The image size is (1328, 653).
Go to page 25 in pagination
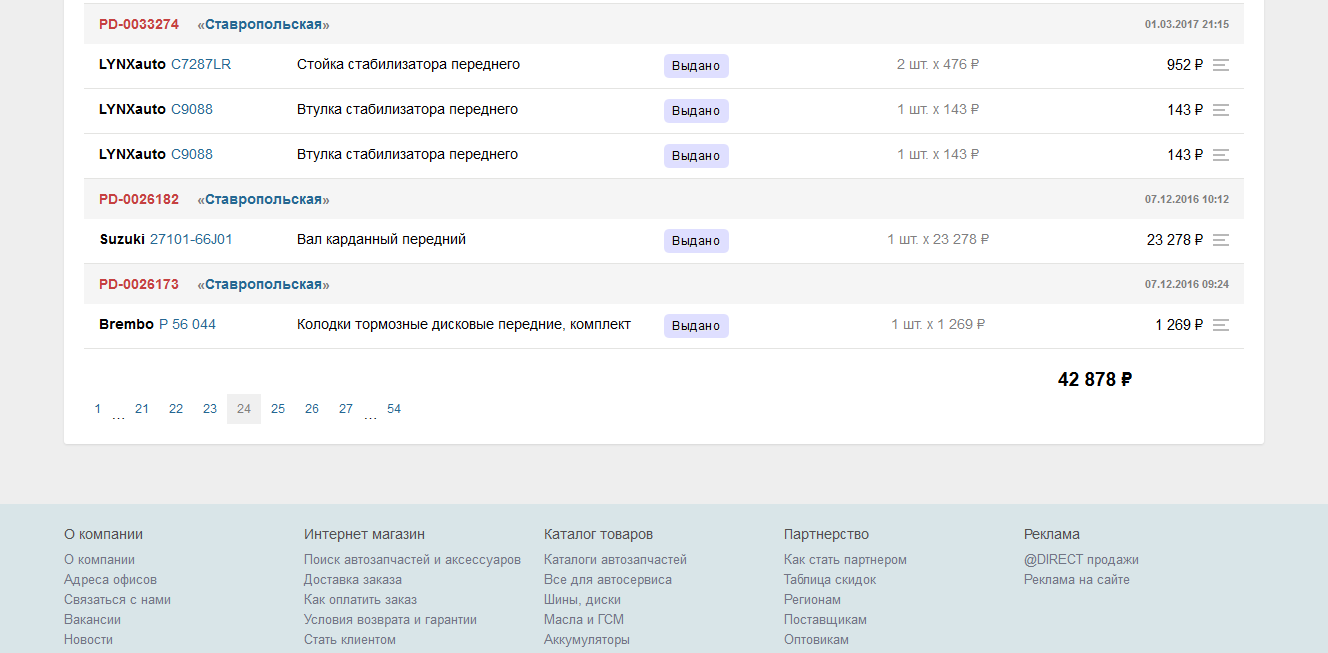click(x=278, y=409)
